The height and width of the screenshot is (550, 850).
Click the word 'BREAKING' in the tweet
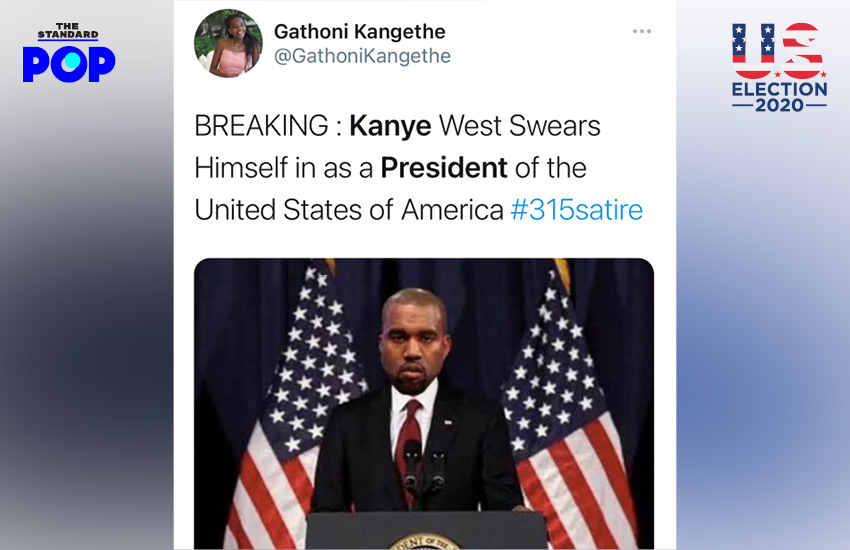click(x=260, y=126)
